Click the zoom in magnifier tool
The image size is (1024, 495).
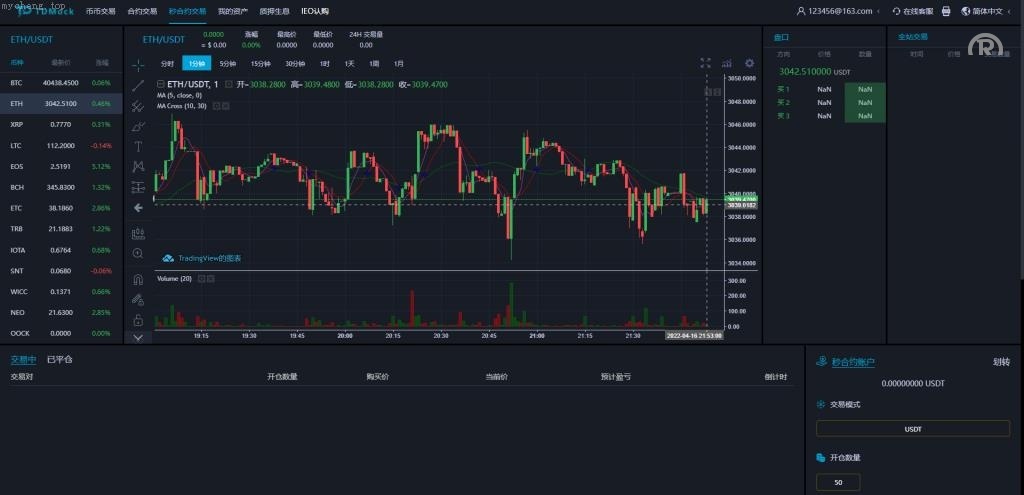(138, 254)
